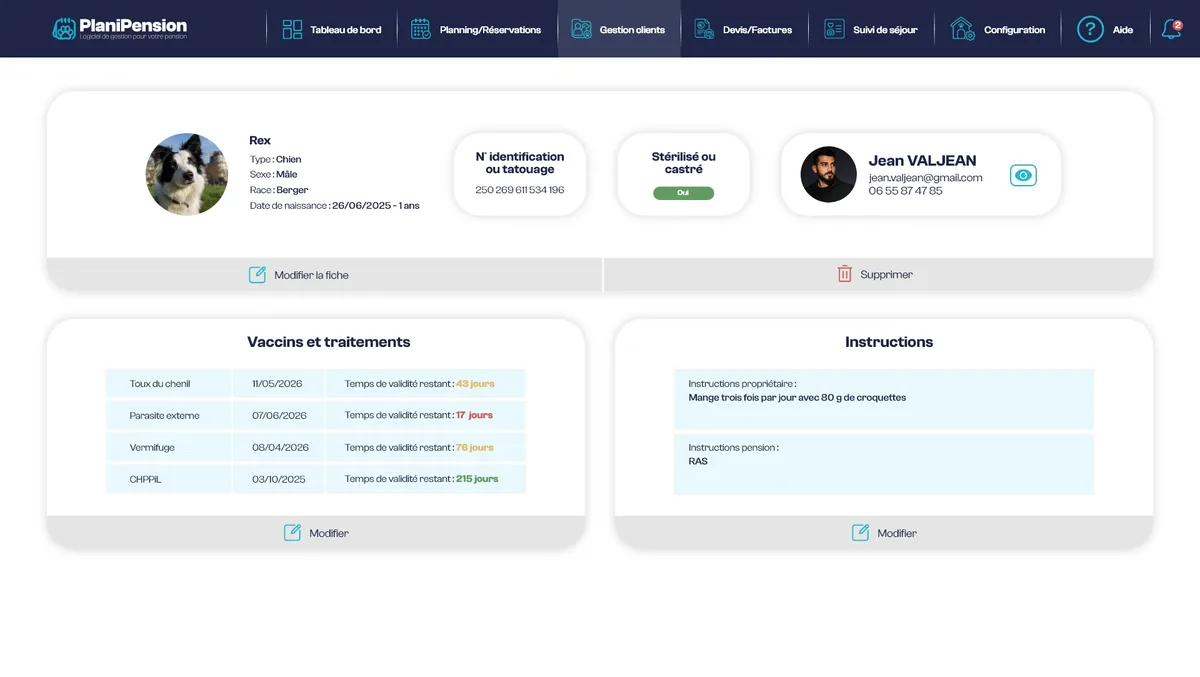The image size is (1200, 677).
Task: Select the CHPPiL vaccine row
Action: [316, 479]
